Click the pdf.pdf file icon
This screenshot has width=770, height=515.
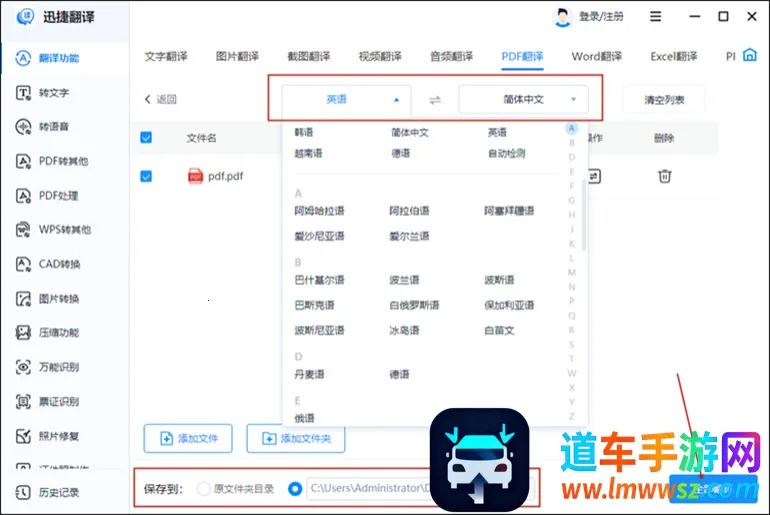[x=195, y=176]
